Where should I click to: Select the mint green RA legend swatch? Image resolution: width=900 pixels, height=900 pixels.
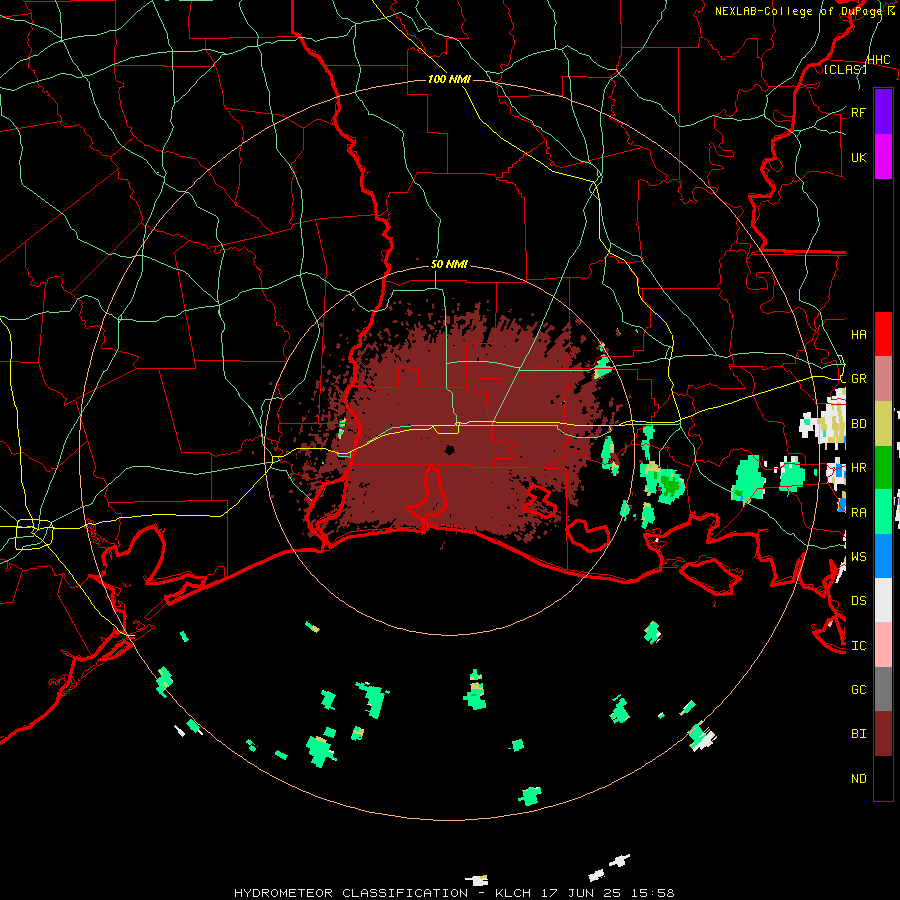pyautogui.click(x=883, y=512)
